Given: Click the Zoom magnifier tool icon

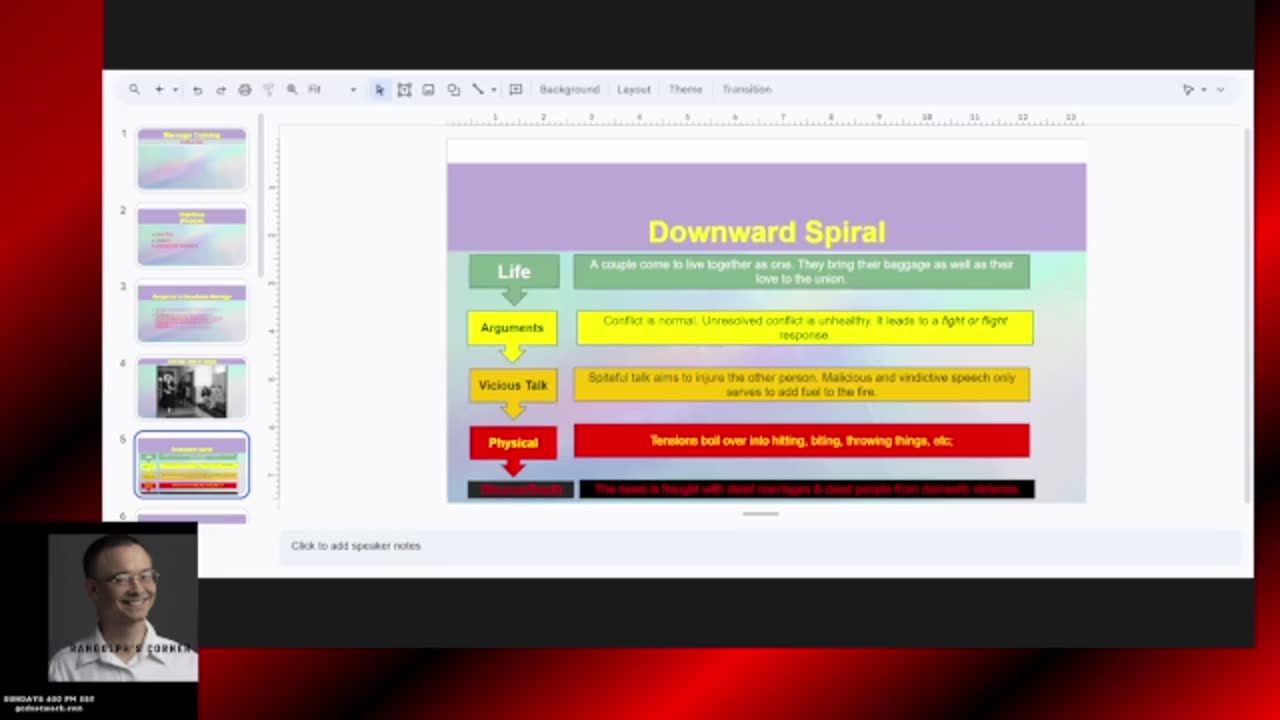Looking at the screenshot, I should tap(292, 89).
